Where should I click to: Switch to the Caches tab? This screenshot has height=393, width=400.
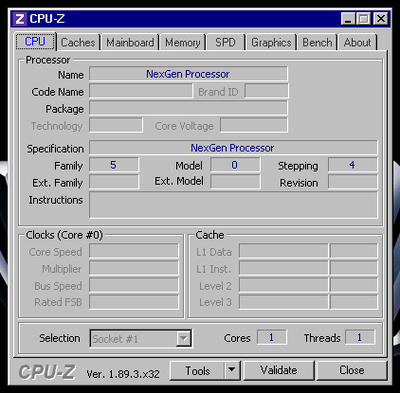tap(78, 43)
